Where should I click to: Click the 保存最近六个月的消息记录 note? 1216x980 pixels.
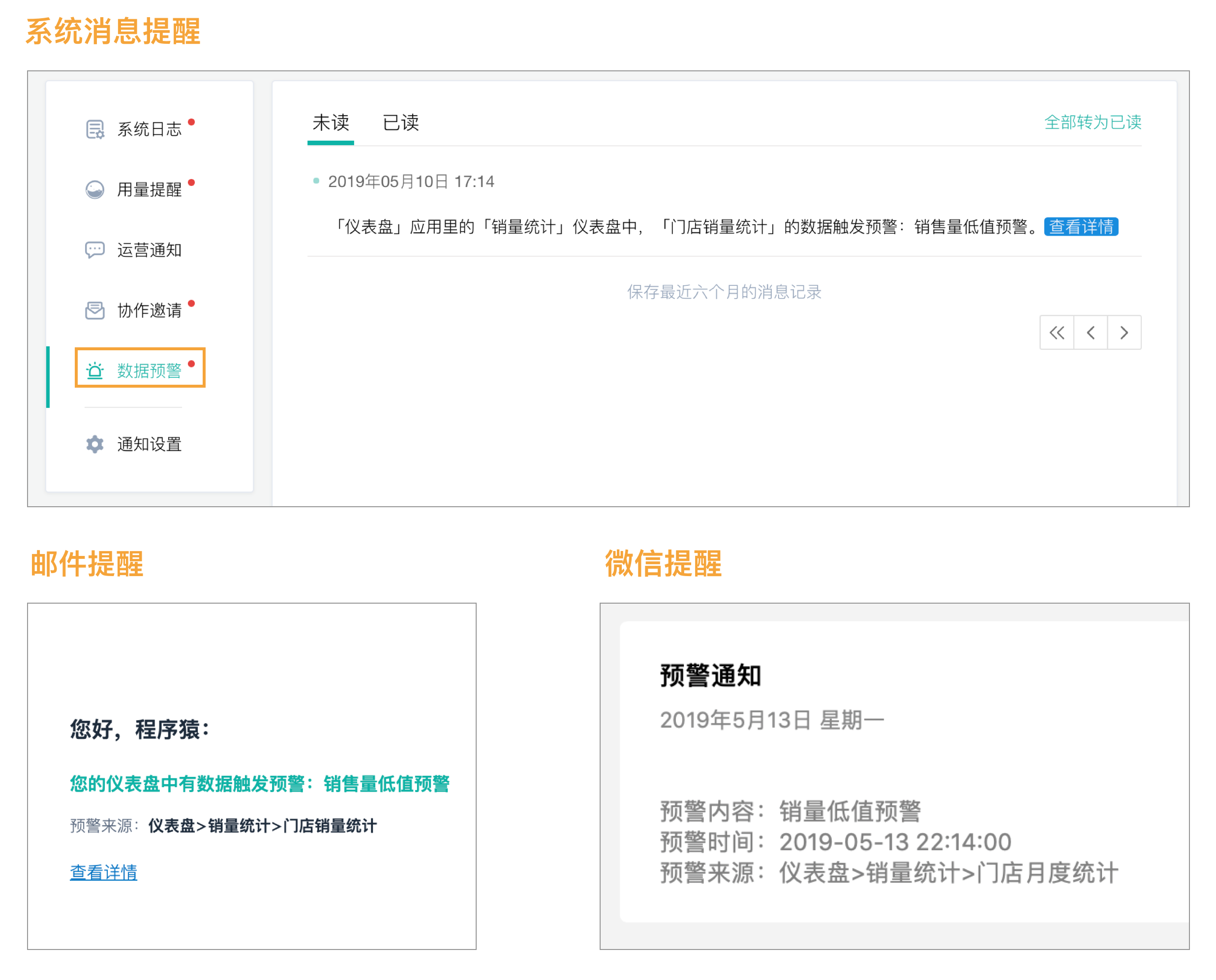pos(724,292)
